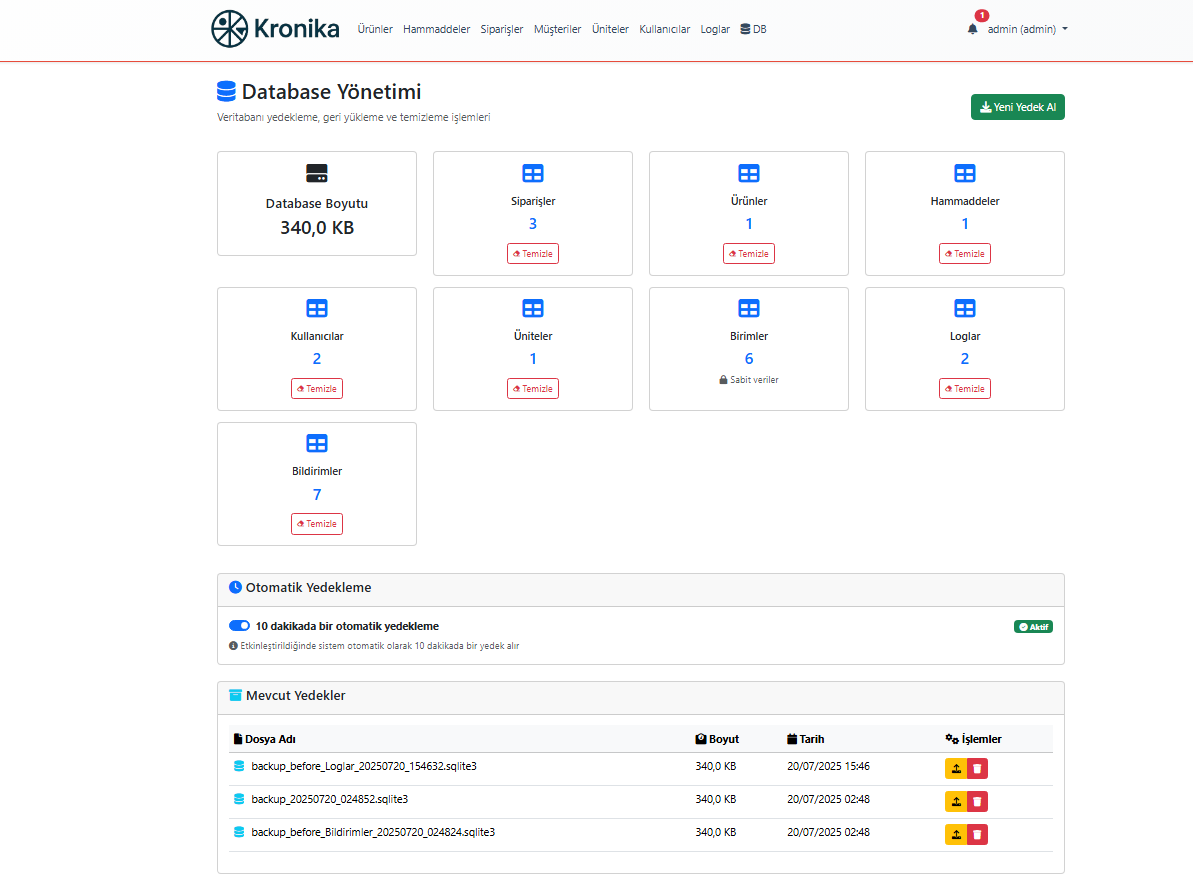Toggle the 10-minute automatic backup switch
The image size is (1193, 887).
coord(239,626)
